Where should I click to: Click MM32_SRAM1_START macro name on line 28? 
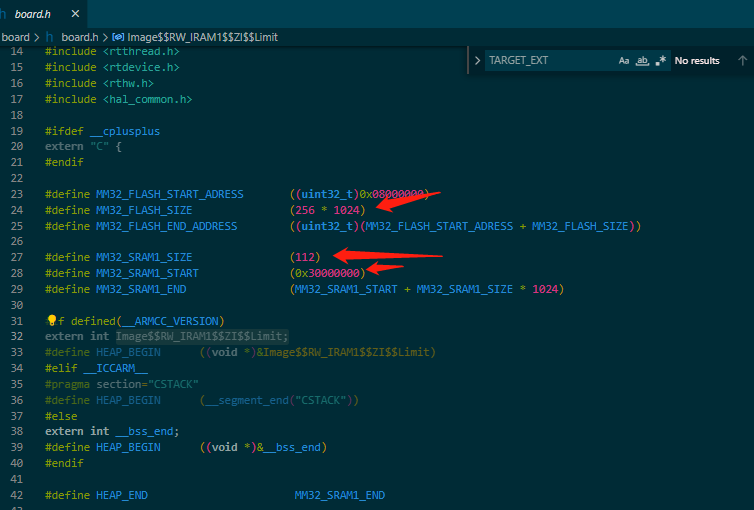[x=147, y=273]
